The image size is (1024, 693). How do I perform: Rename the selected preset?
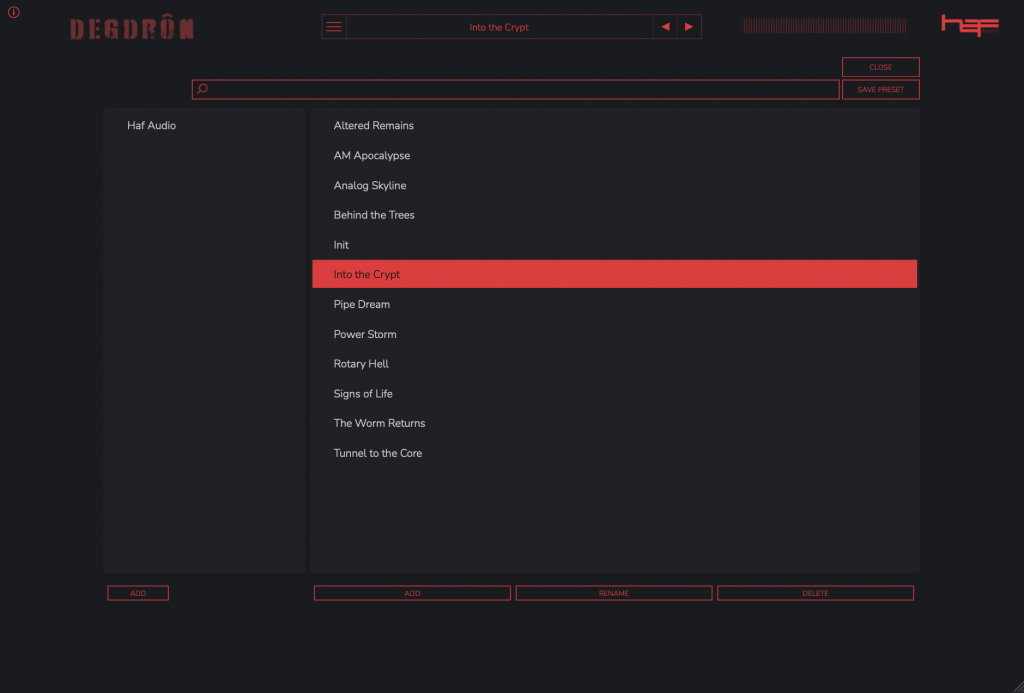click(x=613, y=593)
